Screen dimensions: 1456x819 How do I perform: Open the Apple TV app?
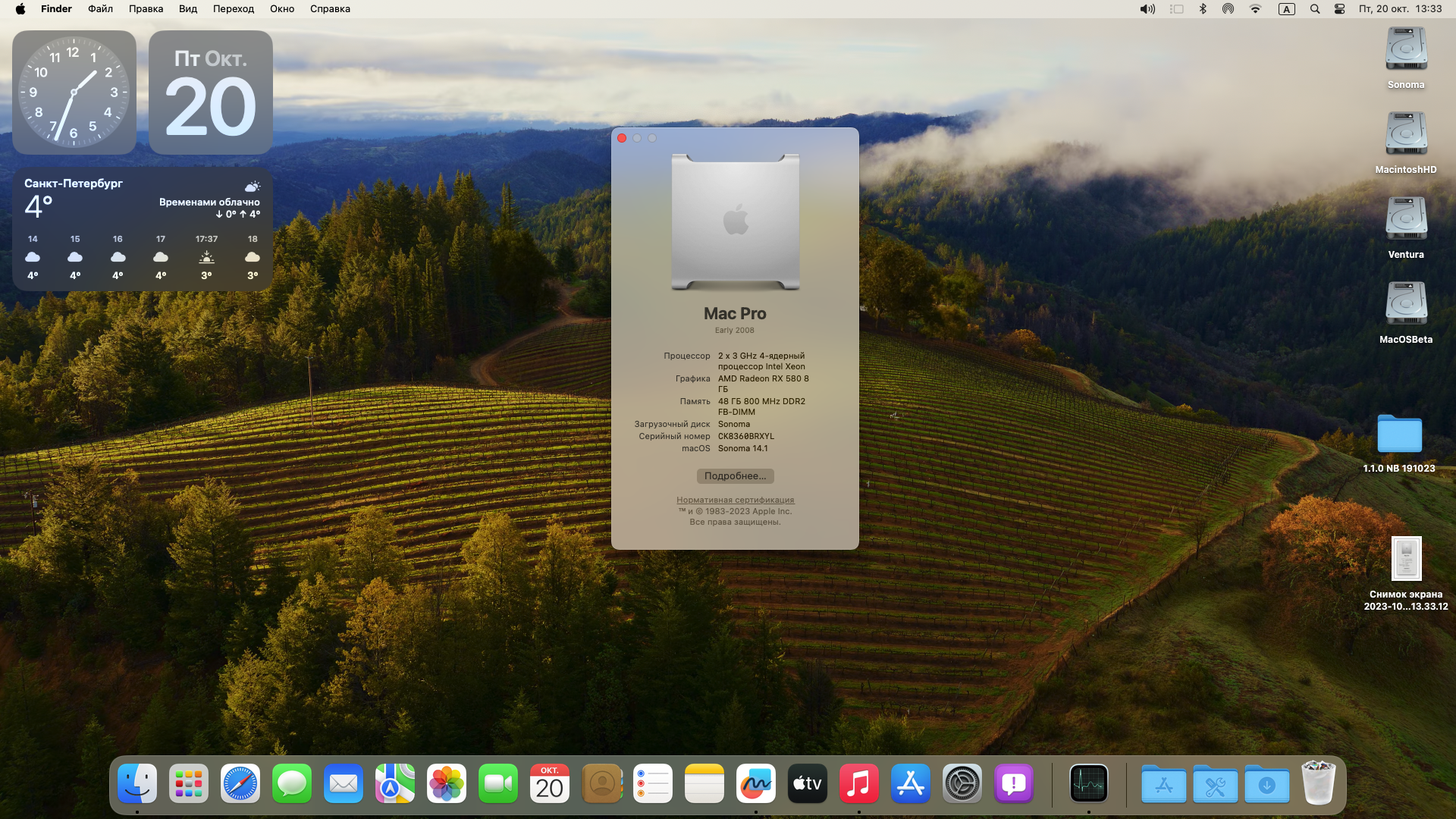pyautogui.click(x=808, y=784)
